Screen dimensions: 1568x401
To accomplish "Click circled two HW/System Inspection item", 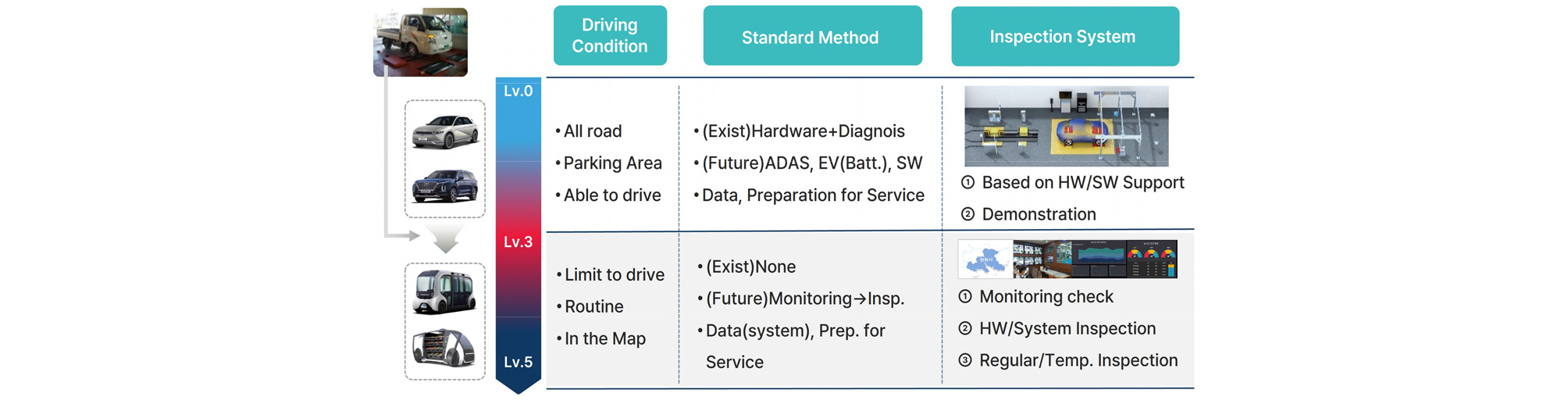I will (x=1057, y=329).
